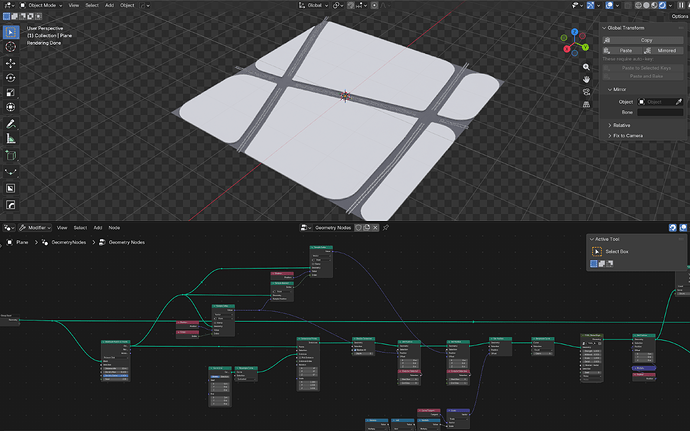
Task: Click the eyedropper next to Mirror Object field
Action: (x=679, y=102)
